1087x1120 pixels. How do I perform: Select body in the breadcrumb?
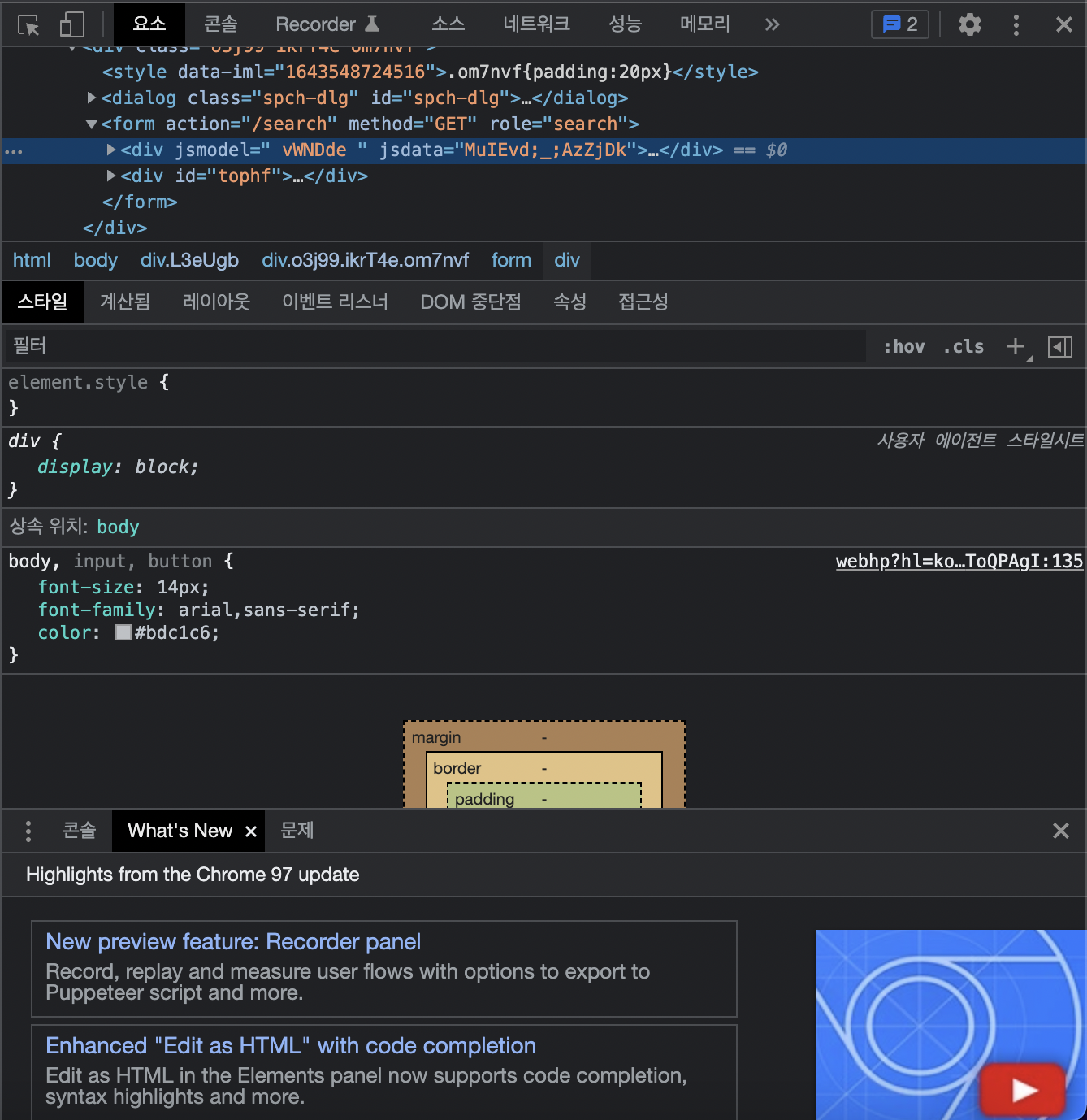click(x=96, y=260)
